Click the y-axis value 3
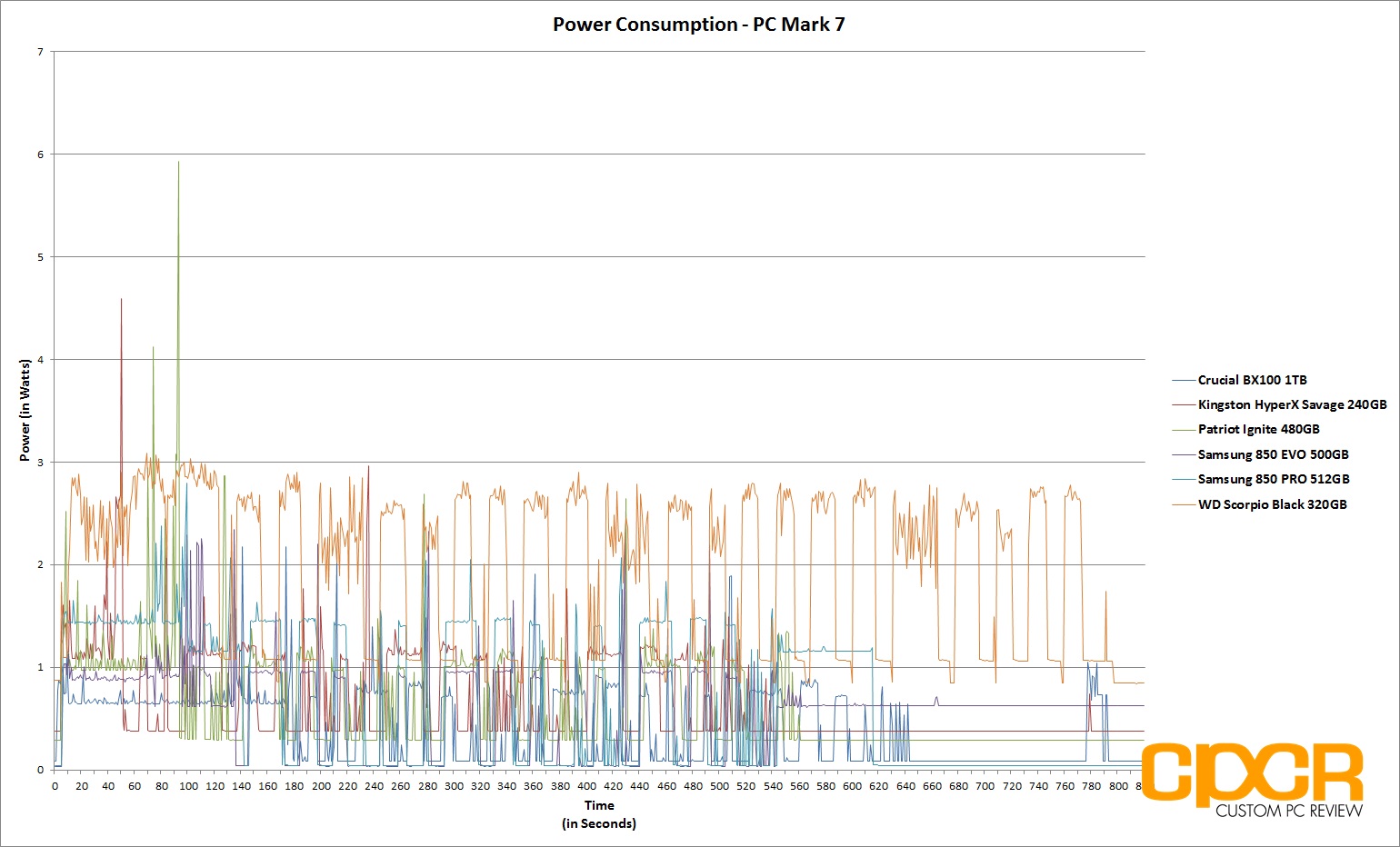 point(40,463)
